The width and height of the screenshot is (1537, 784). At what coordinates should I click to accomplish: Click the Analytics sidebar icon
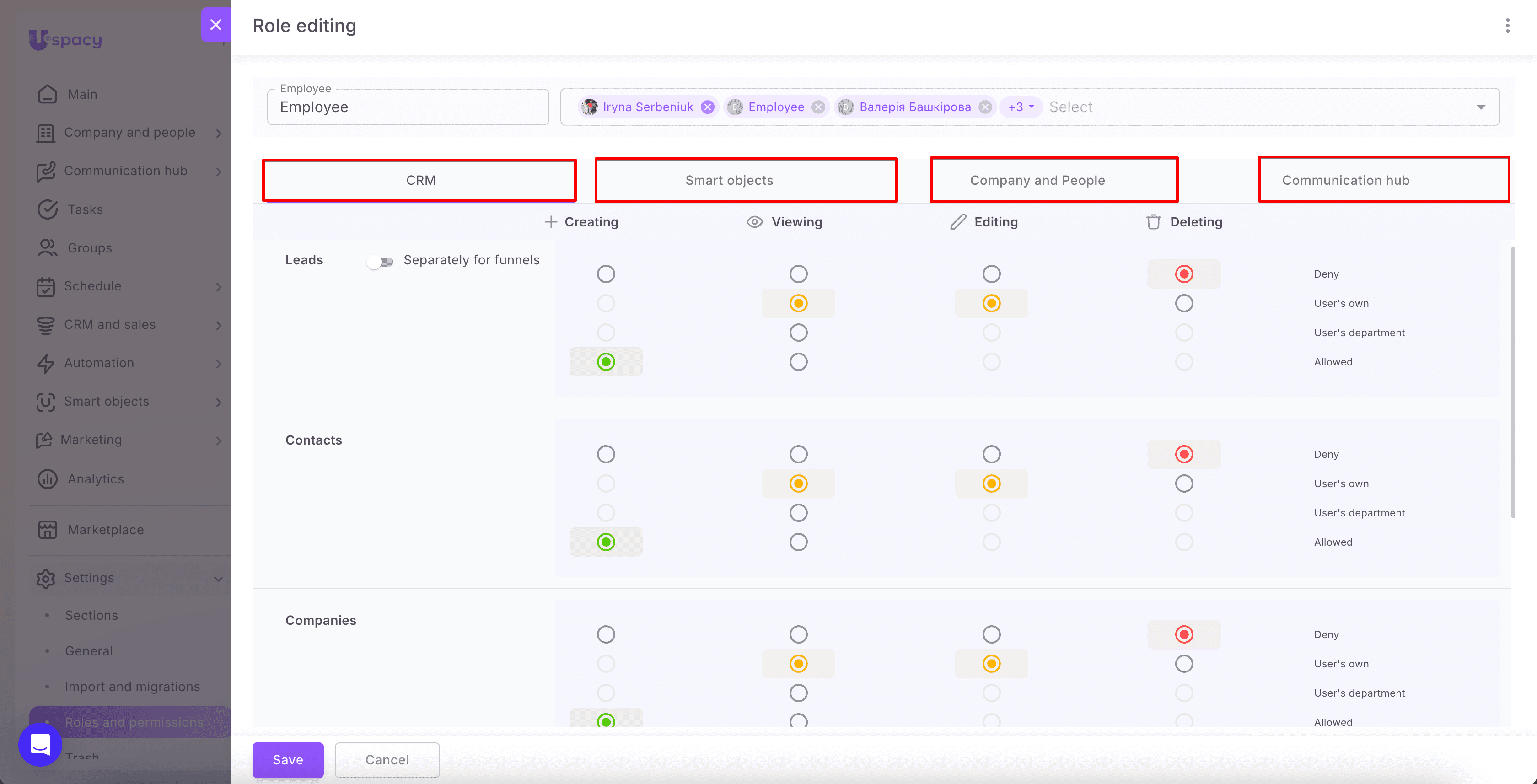(x=47, y=478)
